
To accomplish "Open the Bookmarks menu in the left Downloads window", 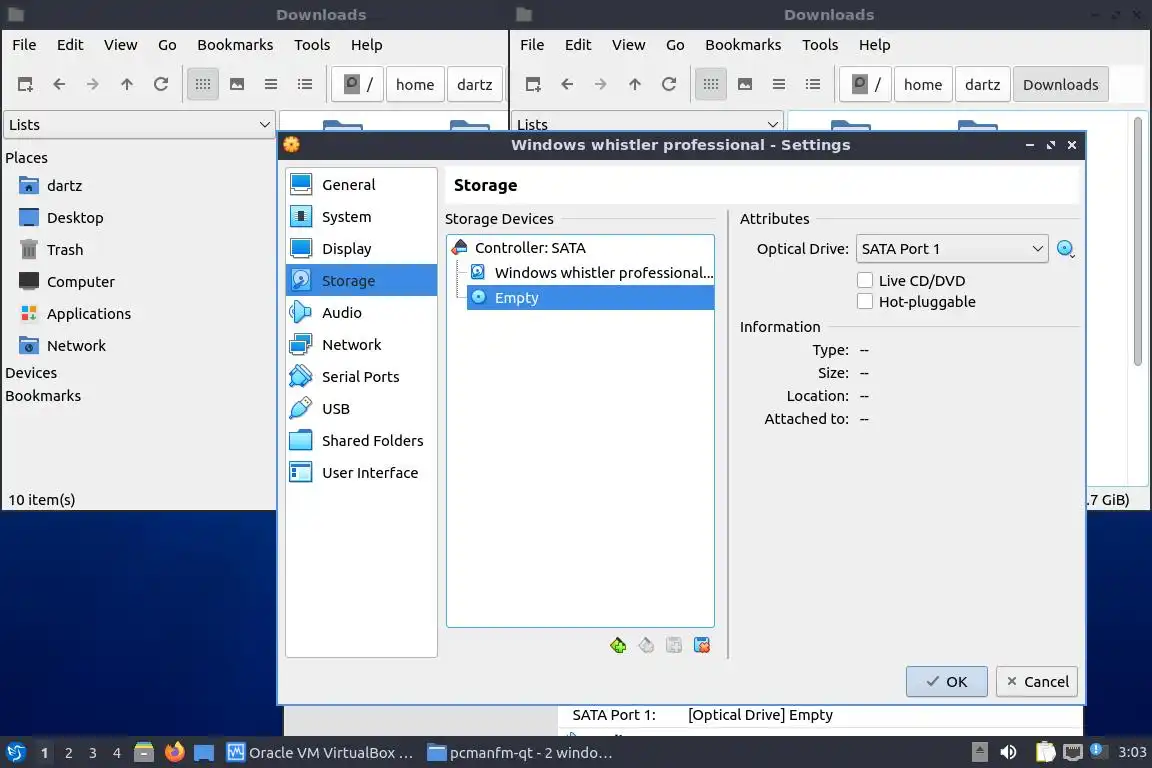I will 235,45.
